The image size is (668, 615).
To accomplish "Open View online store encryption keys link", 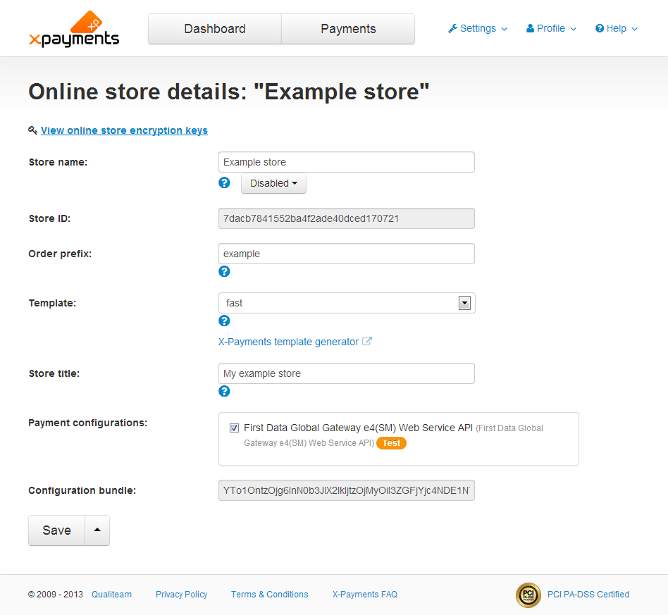I will [124, 130].
